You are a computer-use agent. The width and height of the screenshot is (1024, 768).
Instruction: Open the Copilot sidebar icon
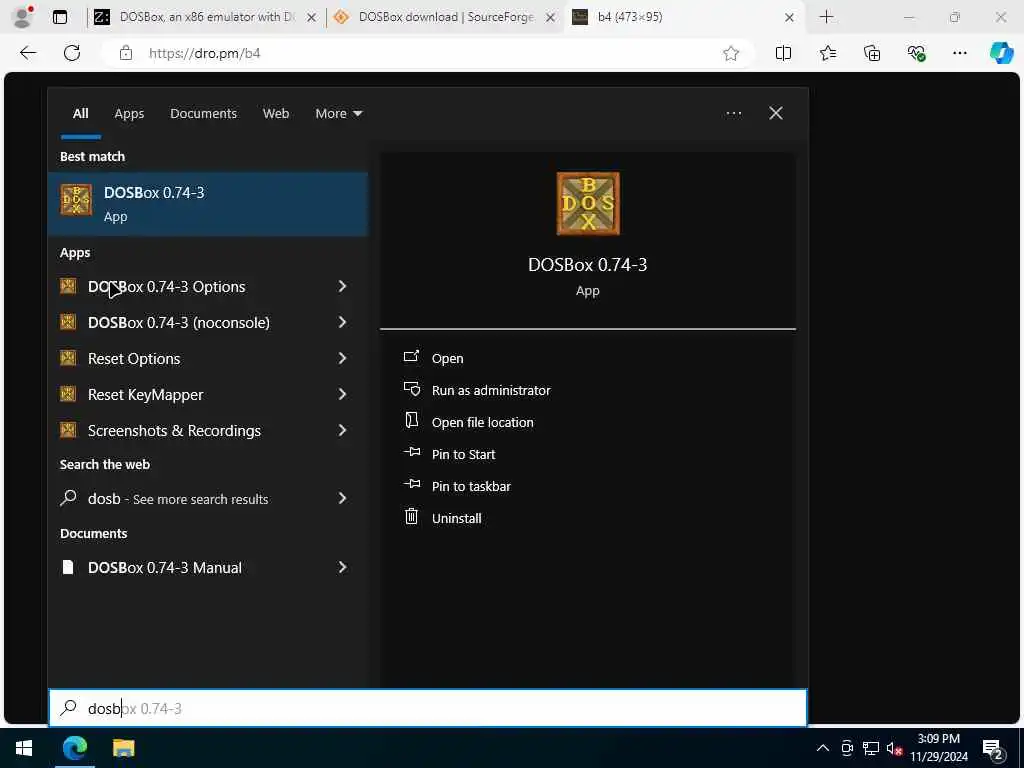tap(1002, 53)
